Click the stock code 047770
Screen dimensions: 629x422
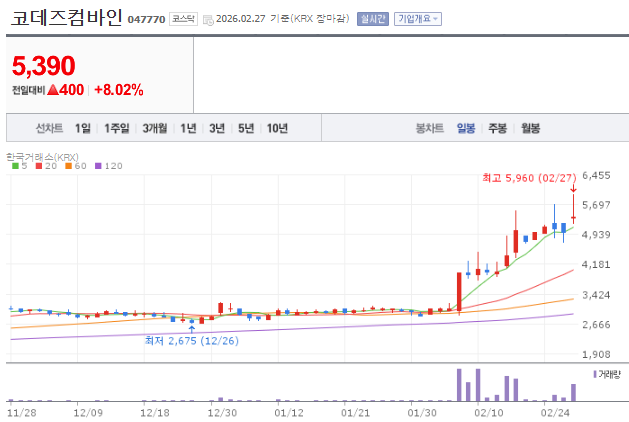click(146, 20)
